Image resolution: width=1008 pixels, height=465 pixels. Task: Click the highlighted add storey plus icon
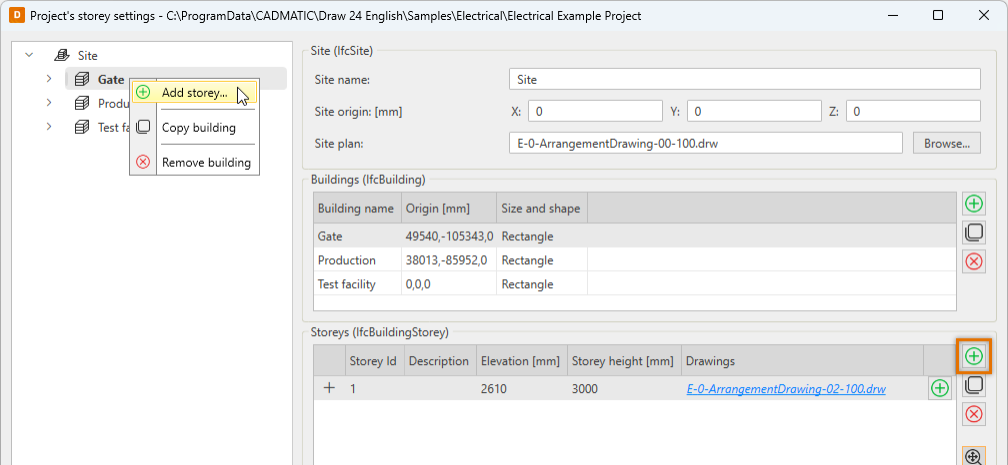(x=973, y=356)
